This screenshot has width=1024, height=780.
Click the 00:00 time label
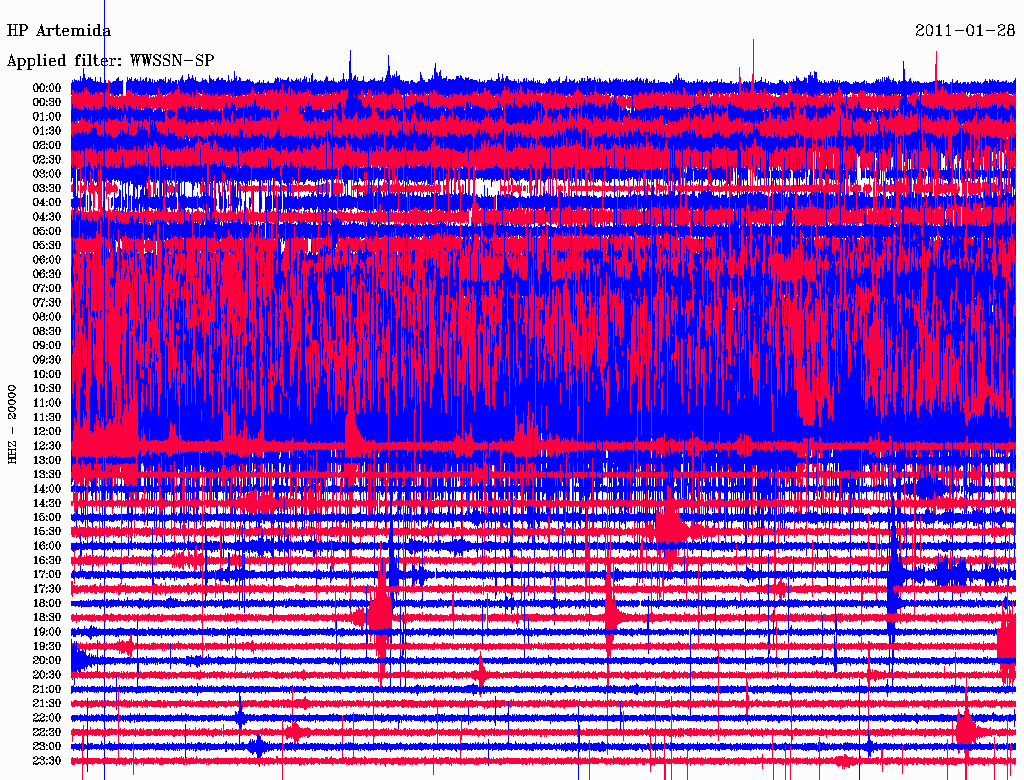click(x=47, y=88)
